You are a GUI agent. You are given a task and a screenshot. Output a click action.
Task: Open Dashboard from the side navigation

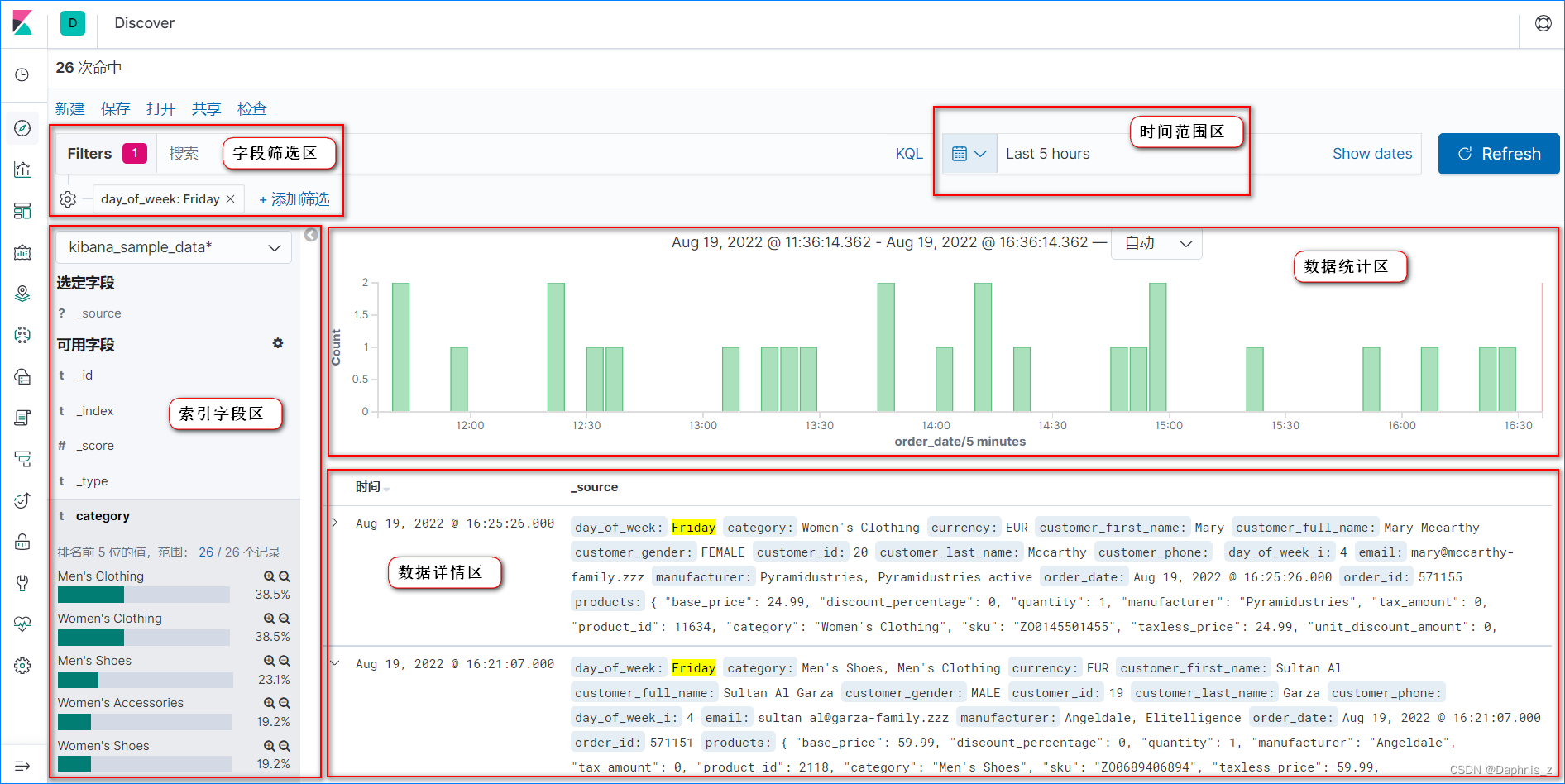coord(22,211)
